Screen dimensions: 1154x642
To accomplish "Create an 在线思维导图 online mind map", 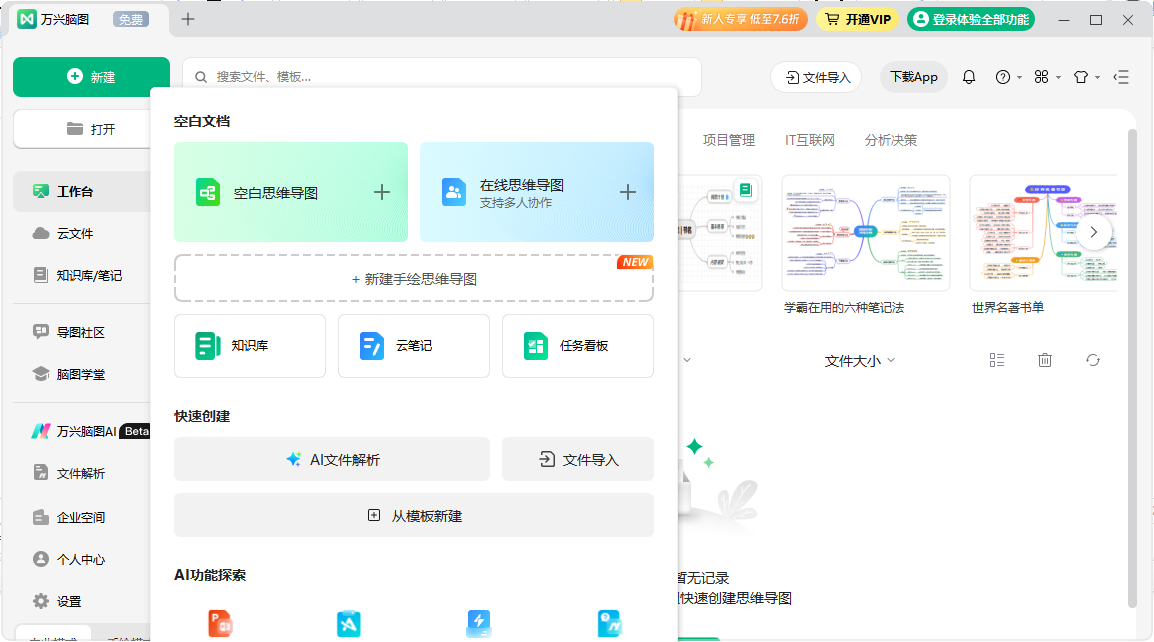I will pos(537,192).
